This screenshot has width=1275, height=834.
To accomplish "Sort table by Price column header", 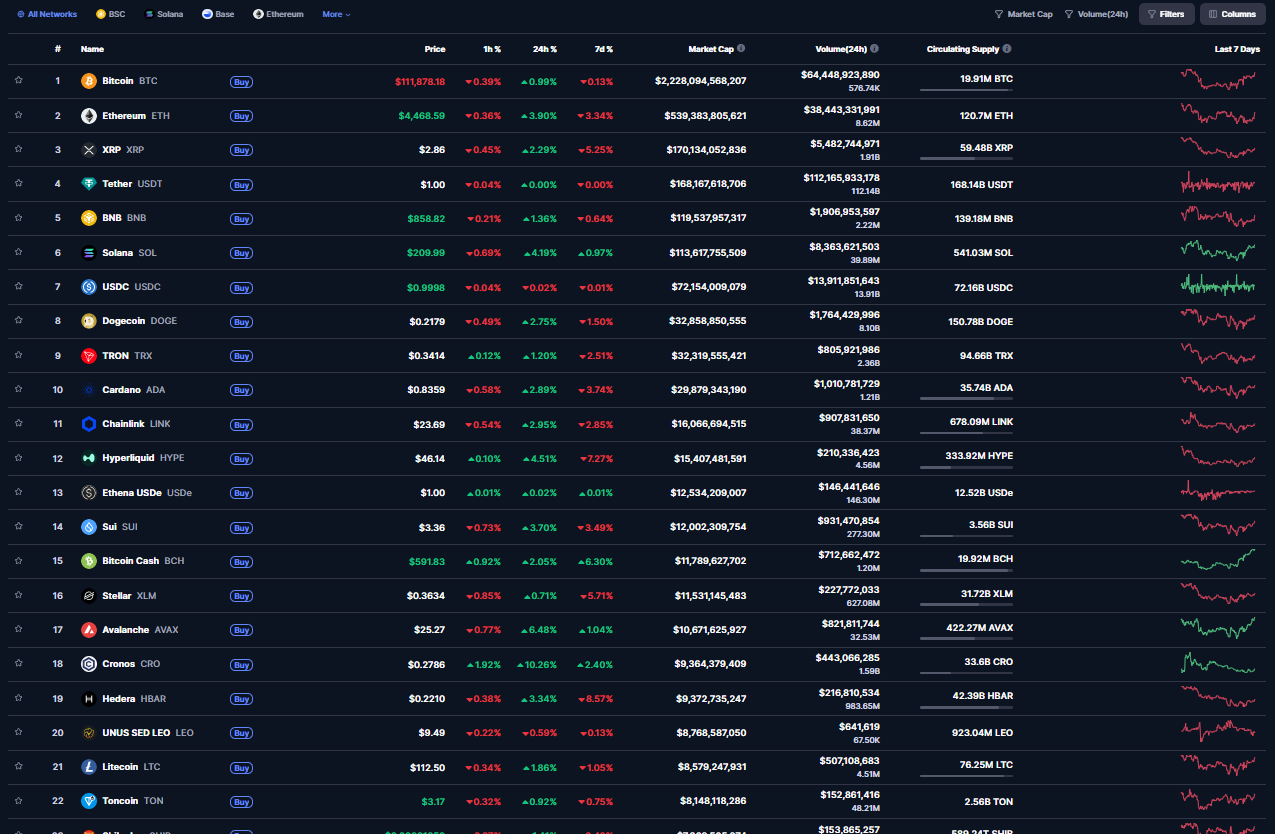I will coord(435,49).
